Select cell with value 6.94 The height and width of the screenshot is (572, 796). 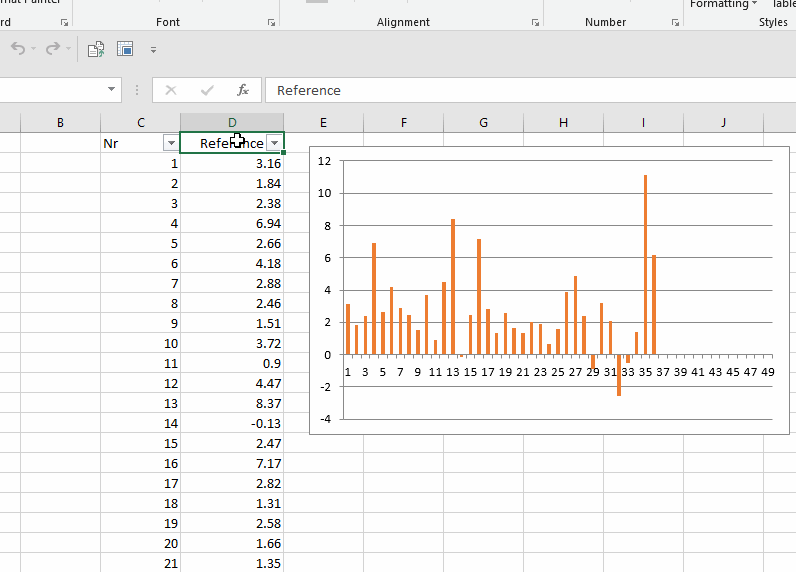point(232,223)
